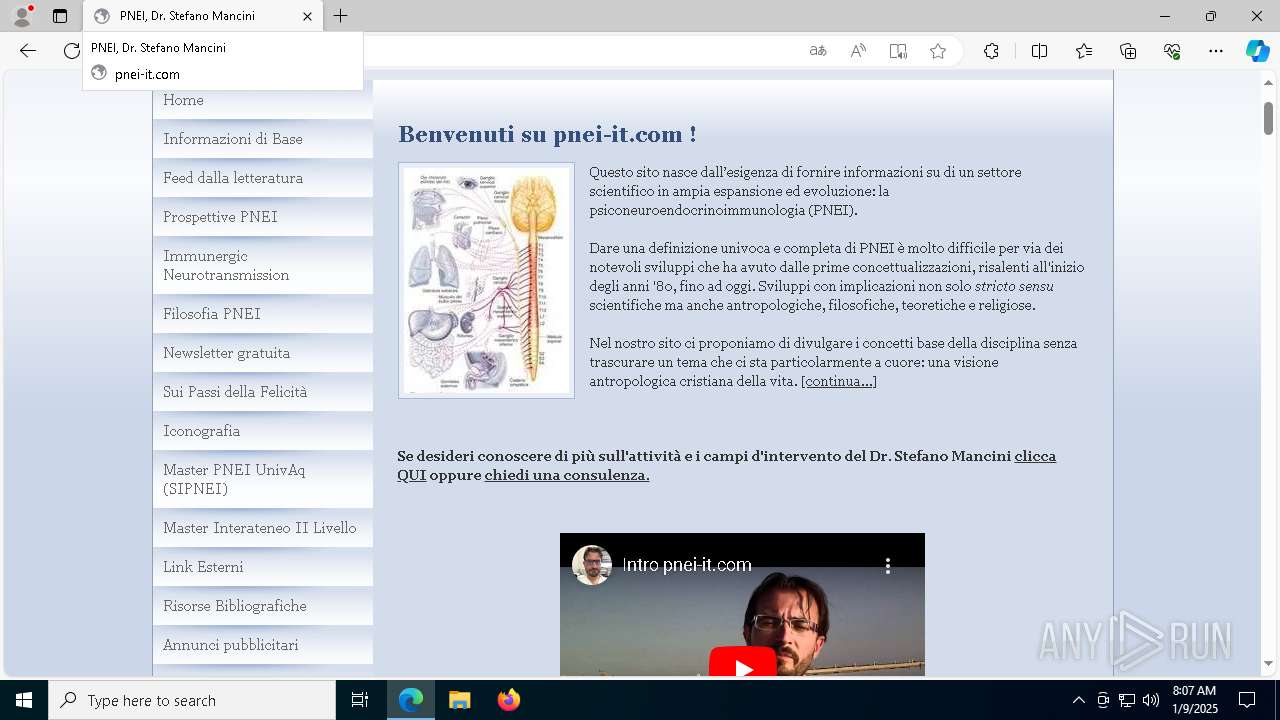Open Feed dalla letteratura menu item
Viewport: 1280px width, 720px height.
tap(263, 178)
